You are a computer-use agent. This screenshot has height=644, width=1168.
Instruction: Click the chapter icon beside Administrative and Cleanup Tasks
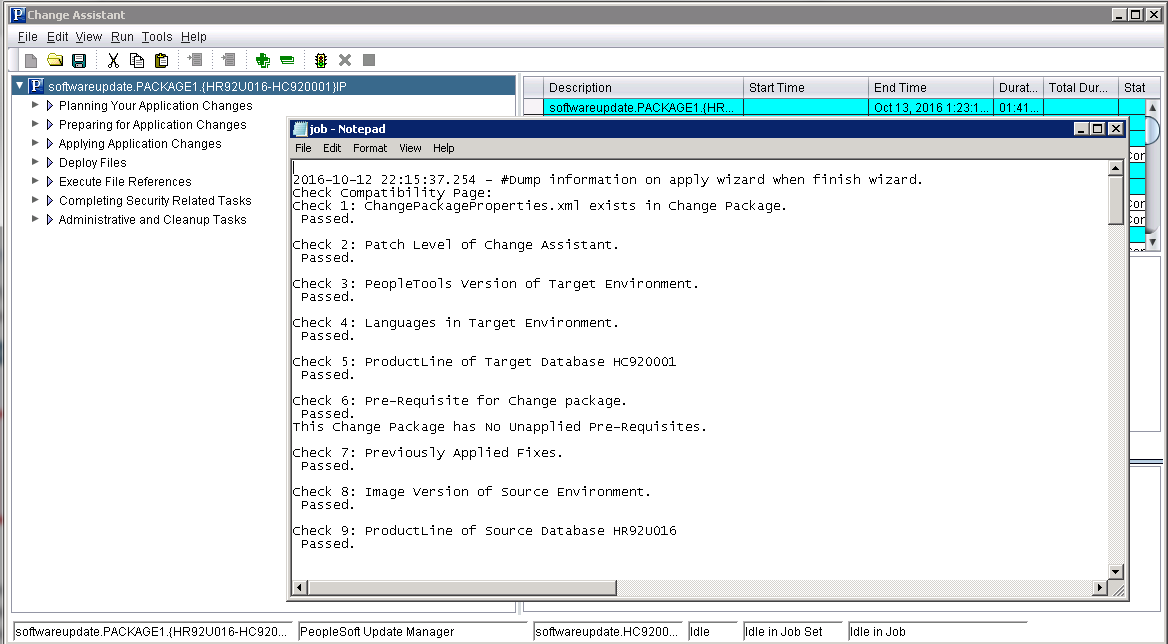click(x=50, y=220)
